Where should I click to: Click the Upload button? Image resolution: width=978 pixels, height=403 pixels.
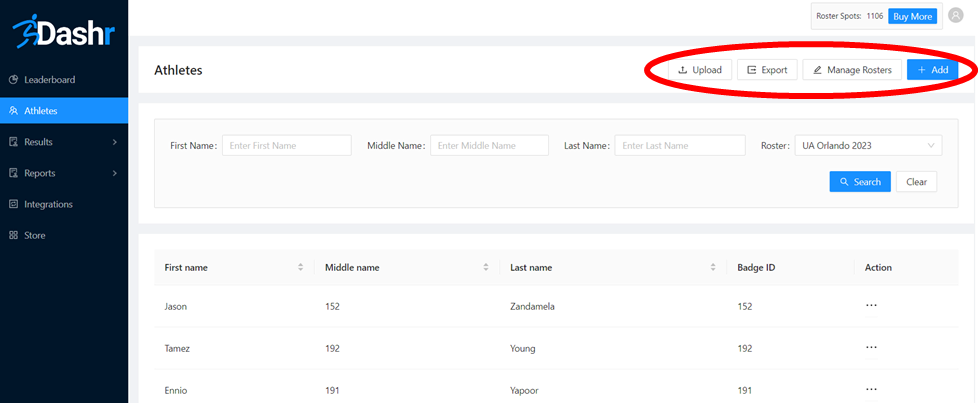[x=699, y=70]
